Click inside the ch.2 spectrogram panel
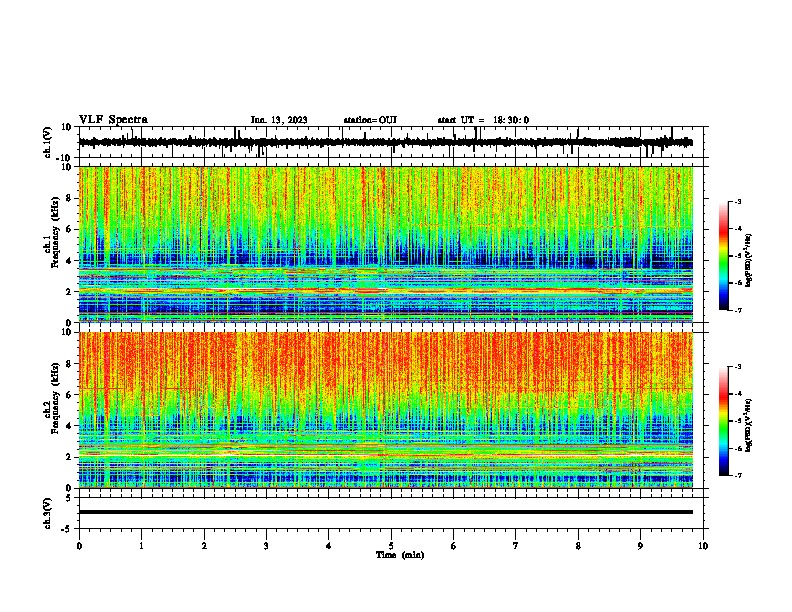 click(x=385, y=410)
